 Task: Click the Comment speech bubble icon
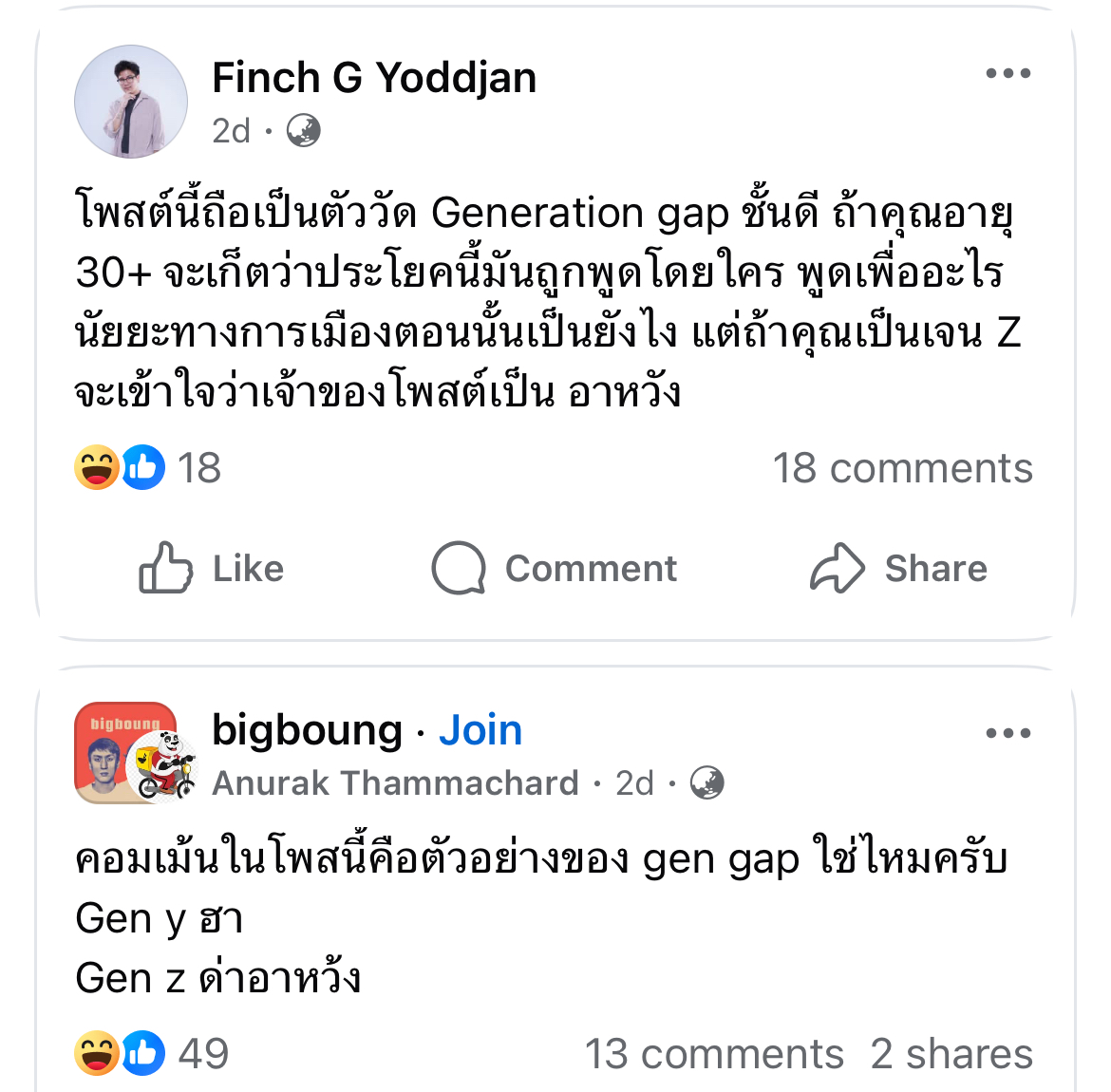pyautogui.click(x=459, y=568)
